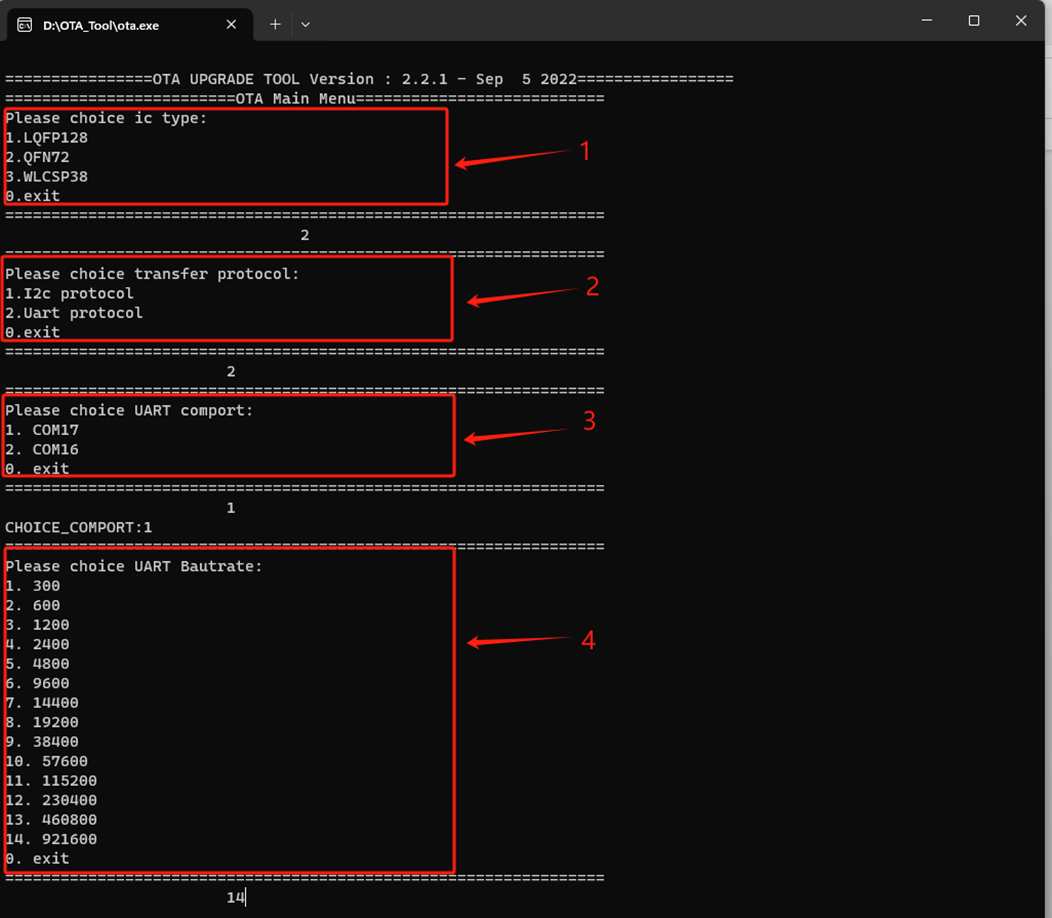Click the 12. 230400 baud rate line
Viewport: 1052px width, 918px height.
(52, 800)
